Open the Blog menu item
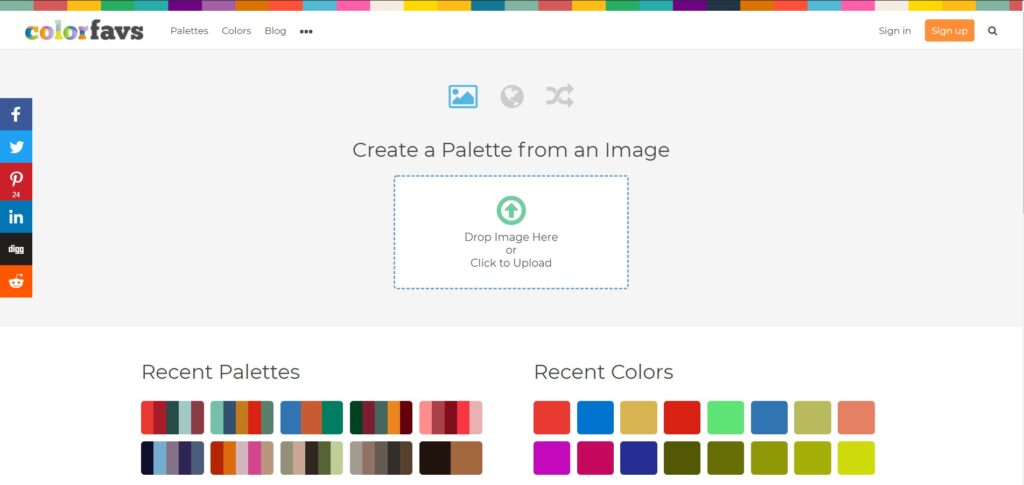Viewport: 1024px width, 485px height. 276,31
